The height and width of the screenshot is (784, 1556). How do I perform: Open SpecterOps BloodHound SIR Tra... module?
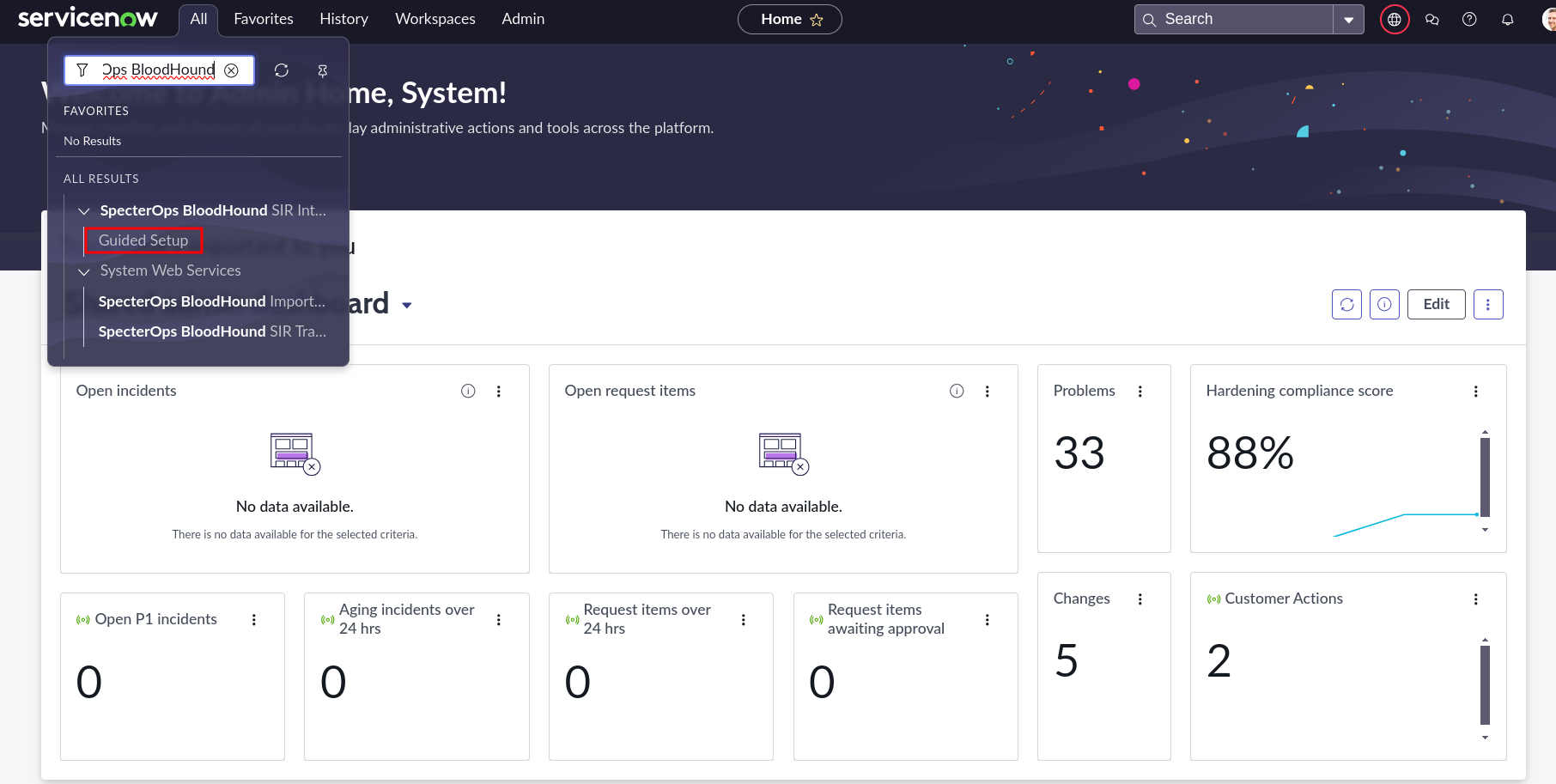[x=212, y=331]
